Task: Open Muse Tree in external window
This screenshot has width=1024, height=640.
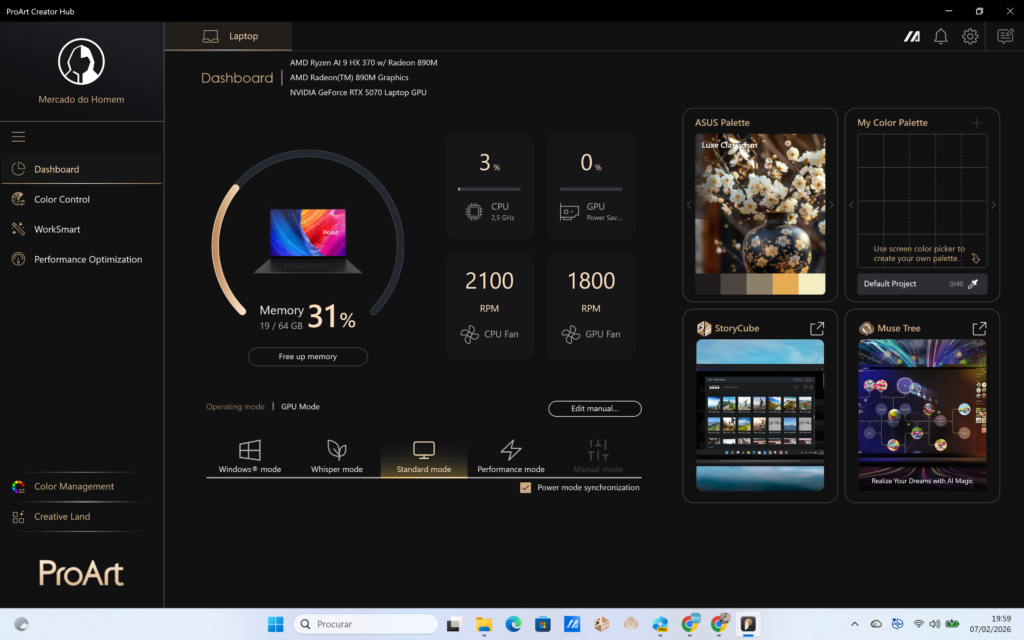Action: pyautogui.click(x=979, y=327)
